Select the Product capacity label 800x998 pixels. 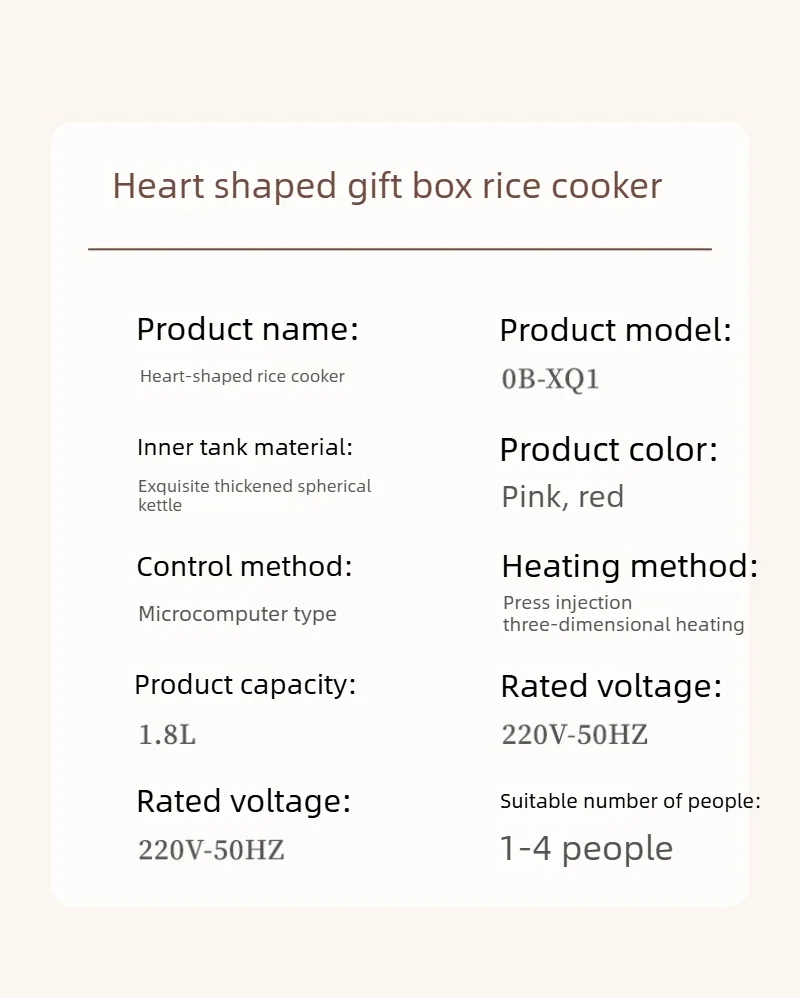[x=245, y=685]
